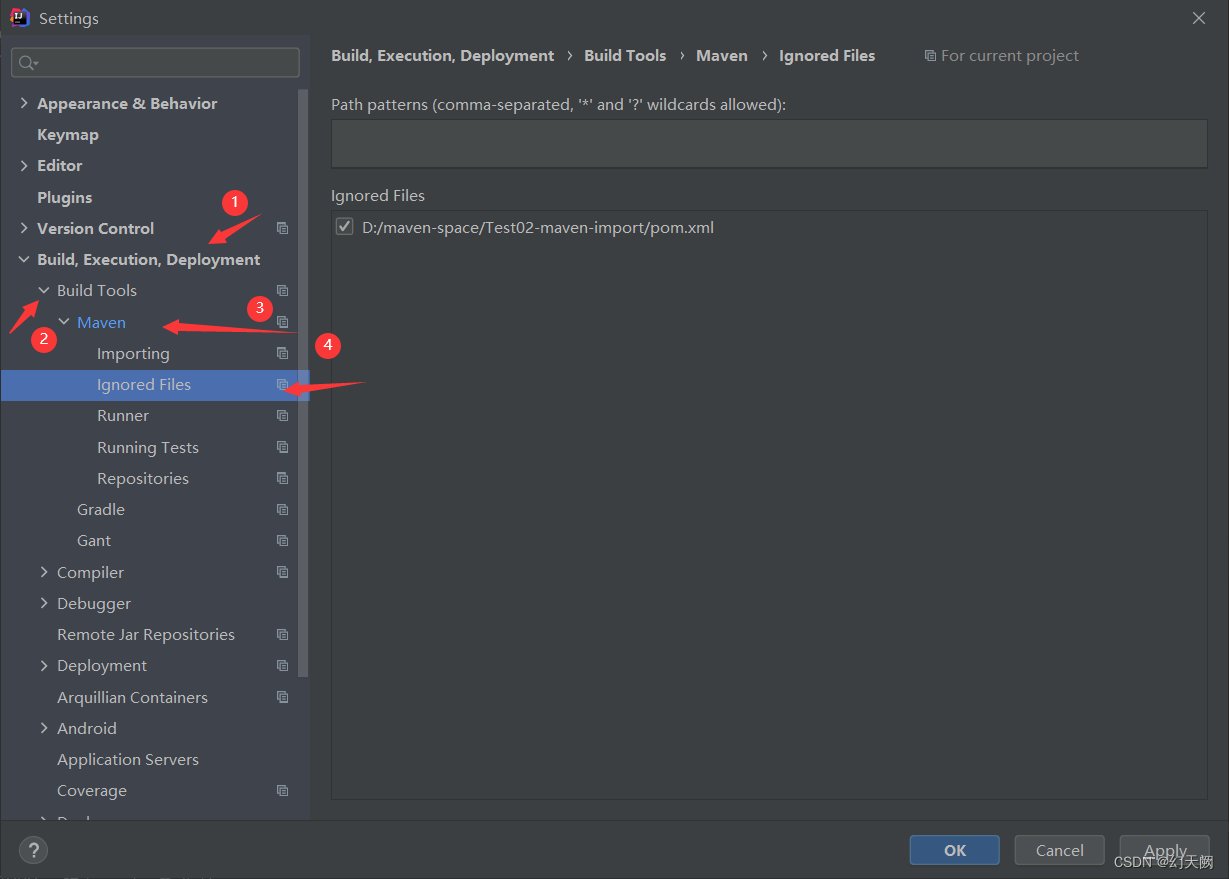Viewport: 1229px width, 879px height.
Task: Open Coverage settings
Action: click(92, 791)
